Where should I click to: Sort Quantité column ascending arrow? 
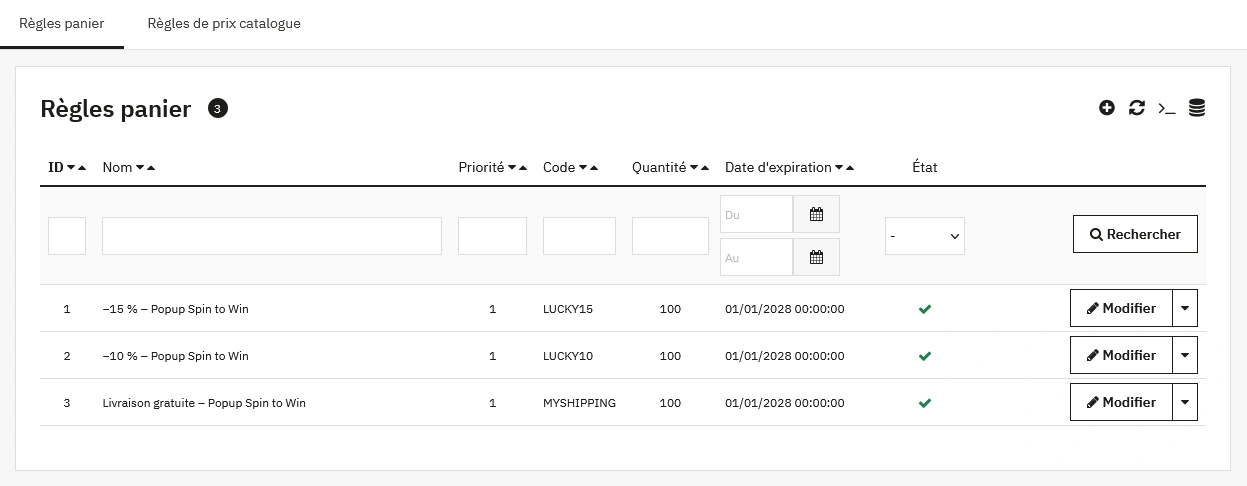pos(705,168)
